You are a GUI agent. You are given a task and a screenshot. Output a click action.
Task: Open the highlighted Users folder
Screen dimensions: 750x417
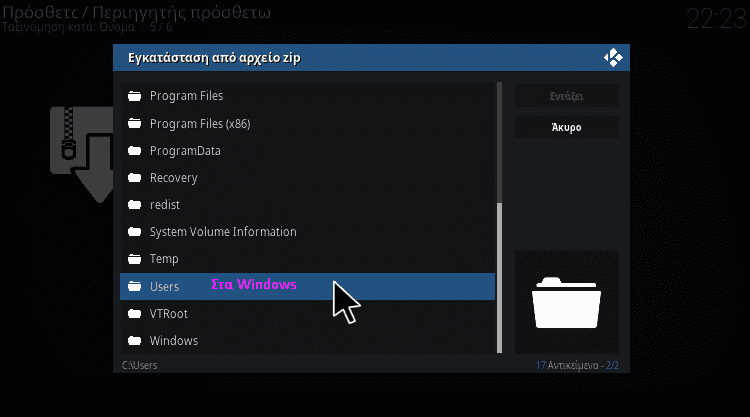coord(308,286)
